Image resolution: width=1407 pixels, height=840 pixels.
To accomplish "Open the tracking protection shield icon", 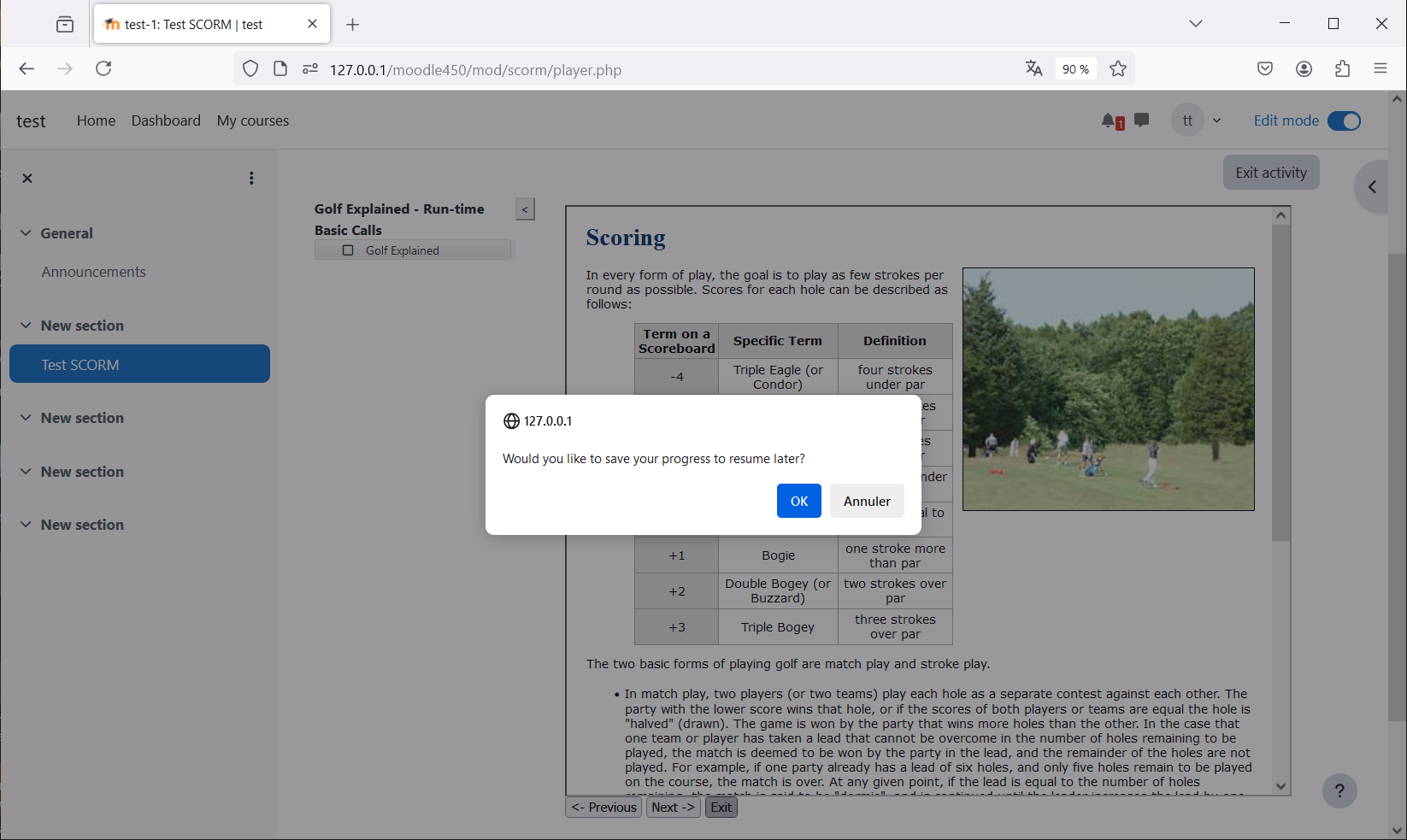I will tap(250, 69).
